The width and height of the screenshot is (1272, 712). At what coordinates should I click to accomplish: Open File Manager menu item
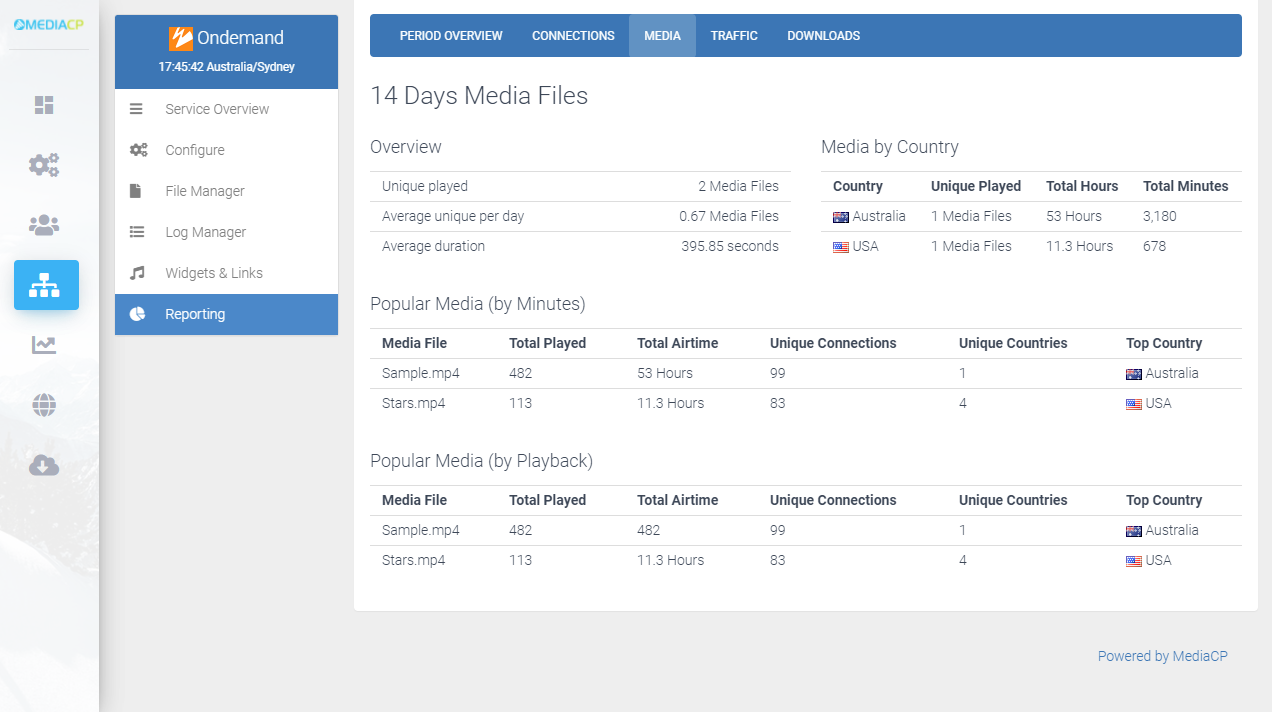pos(226,191)
